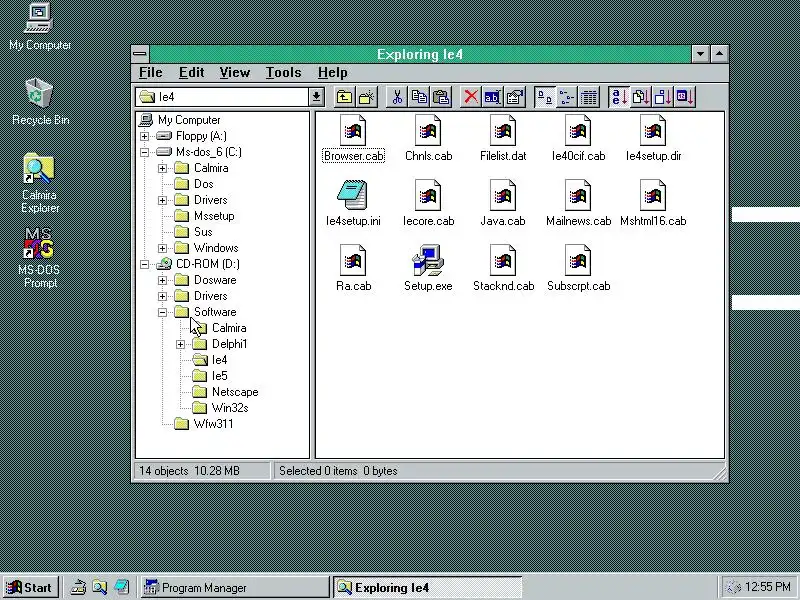
Task: Select the Mshtml16.cab file
Action: (x=653, y=203)
